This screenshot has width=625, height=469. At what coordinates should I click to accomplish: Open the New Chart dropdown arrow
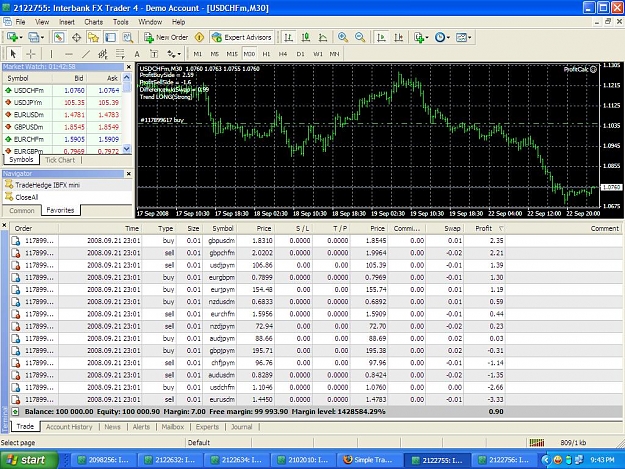[x=21, y=37]
